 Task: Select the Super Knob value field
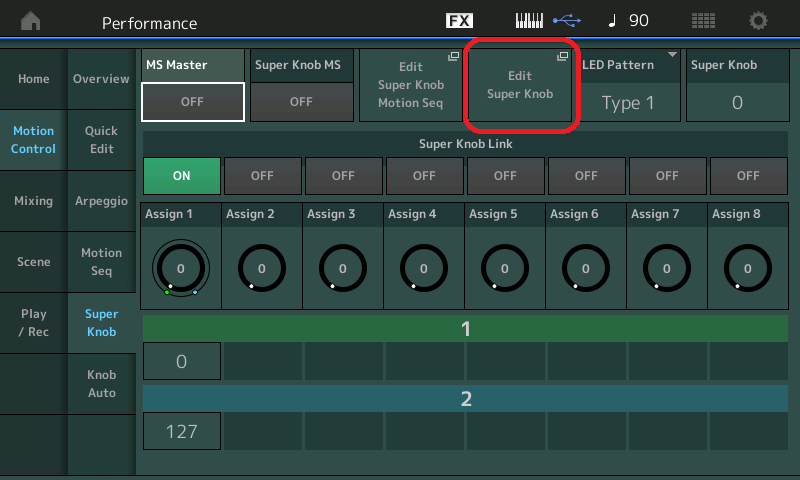pyautogui.click(x=736, y=102)
